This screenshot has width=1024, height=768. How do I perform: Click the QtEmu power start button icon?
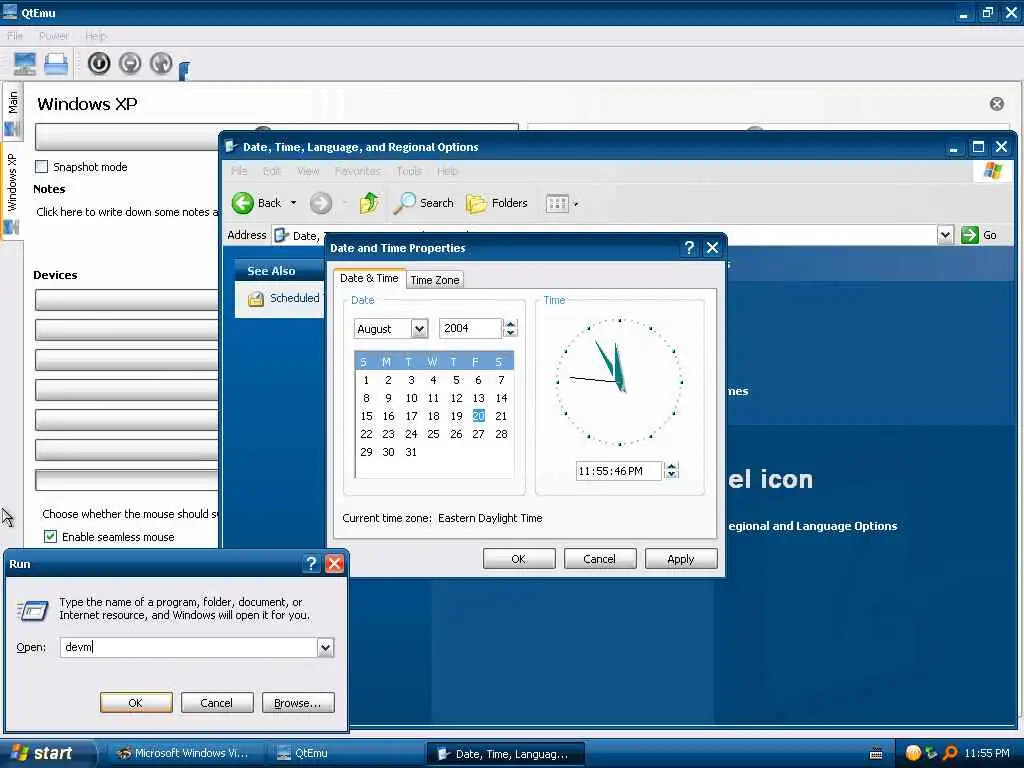coord(99,63)
